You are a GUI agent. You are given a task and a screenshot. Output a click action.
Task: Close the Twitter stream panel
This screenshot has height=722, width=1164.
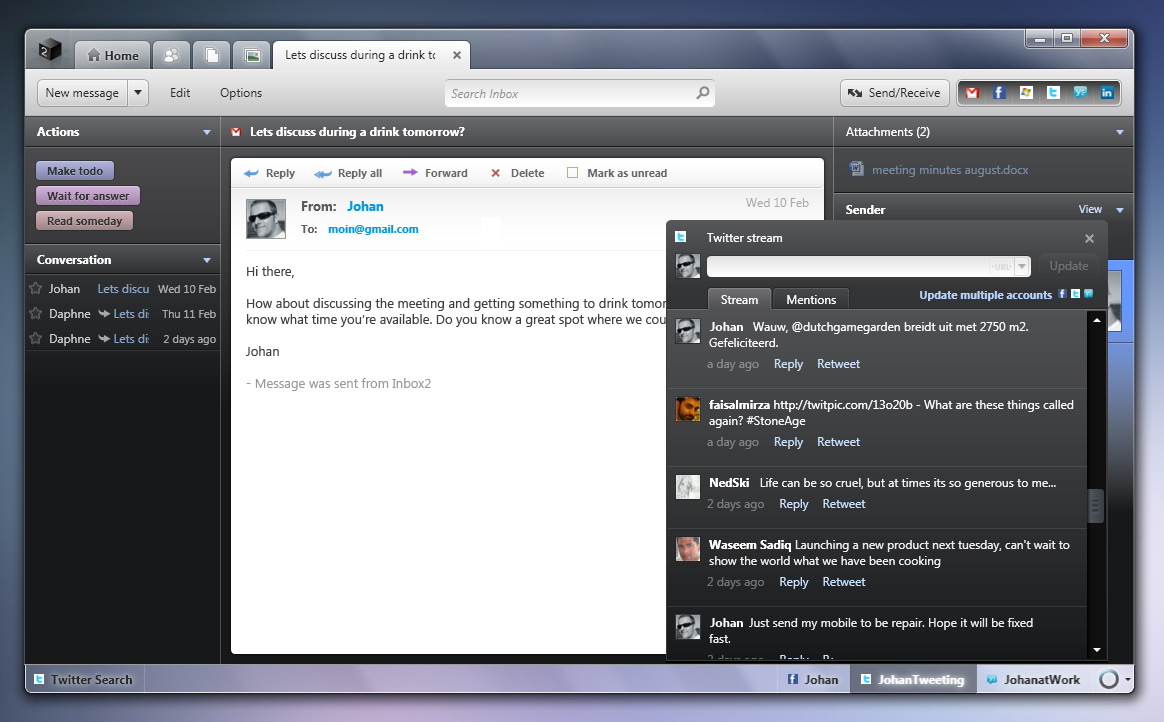(1089, 238)
